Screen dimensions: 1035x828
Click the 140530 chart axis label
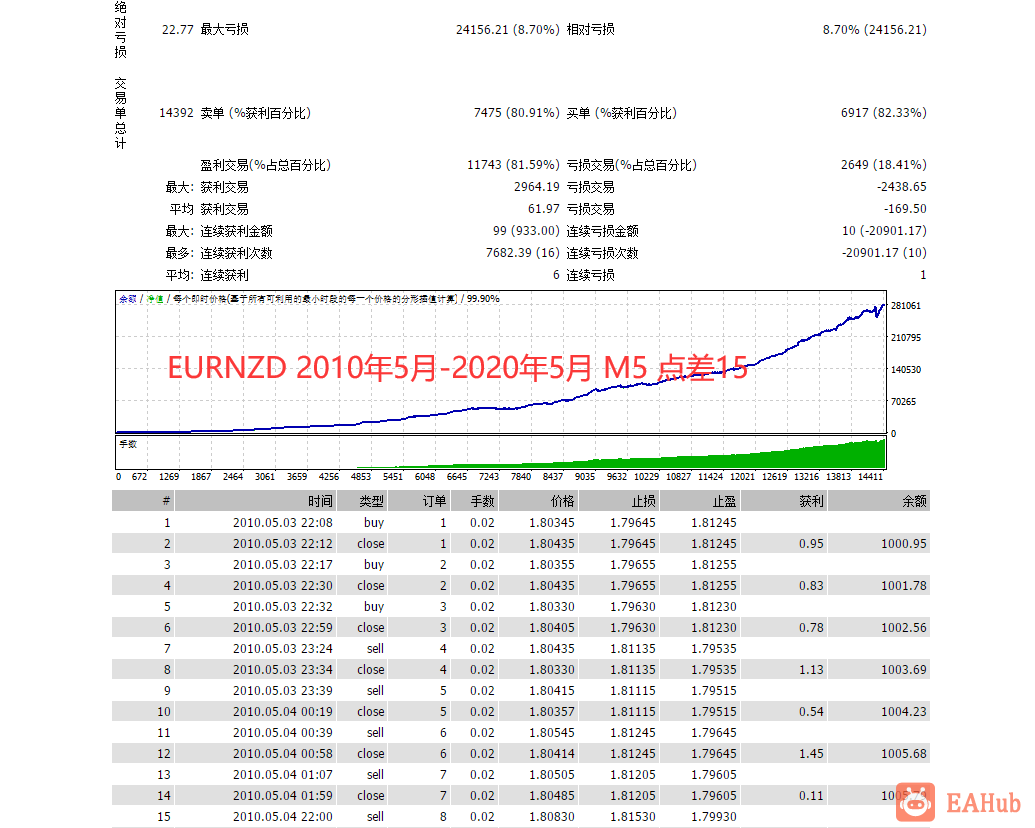pyautogui.click(x=906, y=370)
